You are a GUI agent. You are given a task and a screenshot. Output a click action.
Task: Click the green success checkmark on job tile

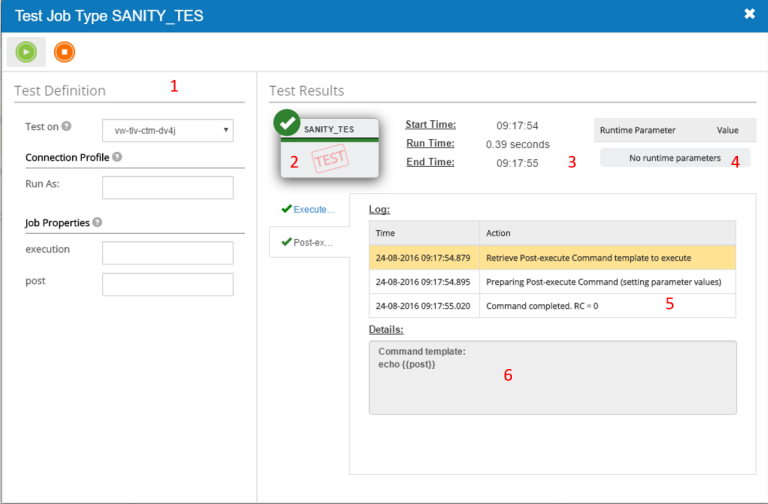(287, 122)
